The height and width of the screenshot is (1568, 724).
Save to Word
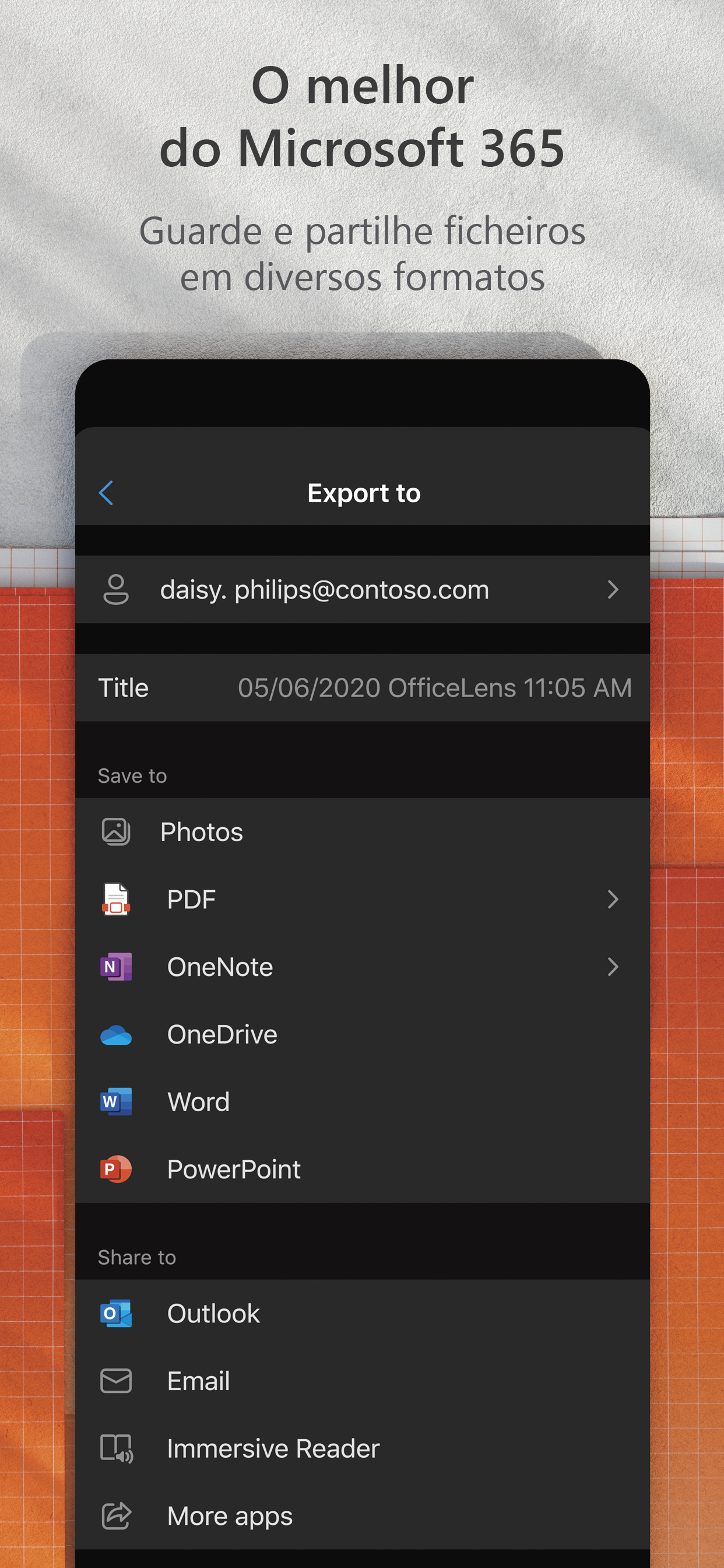pos(362,1102)
